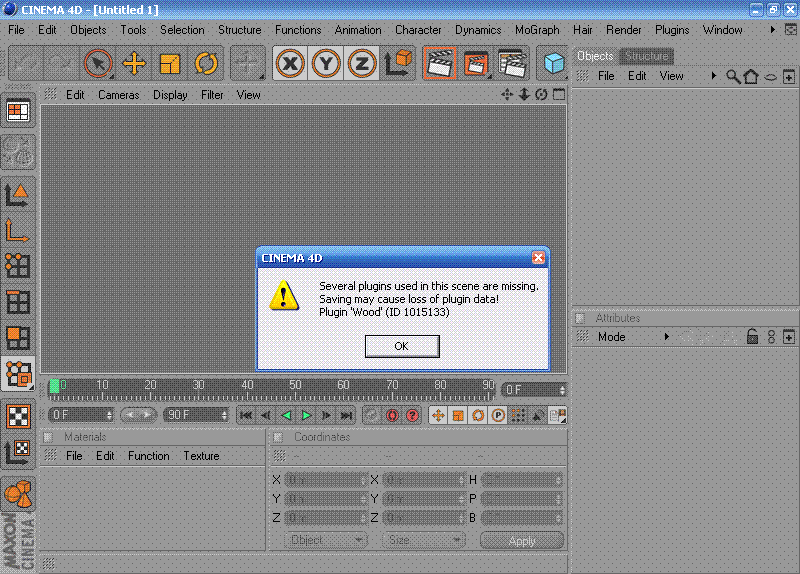Select the Scale tool
This screenshot has height=574, width=800.
click(170, 64)
